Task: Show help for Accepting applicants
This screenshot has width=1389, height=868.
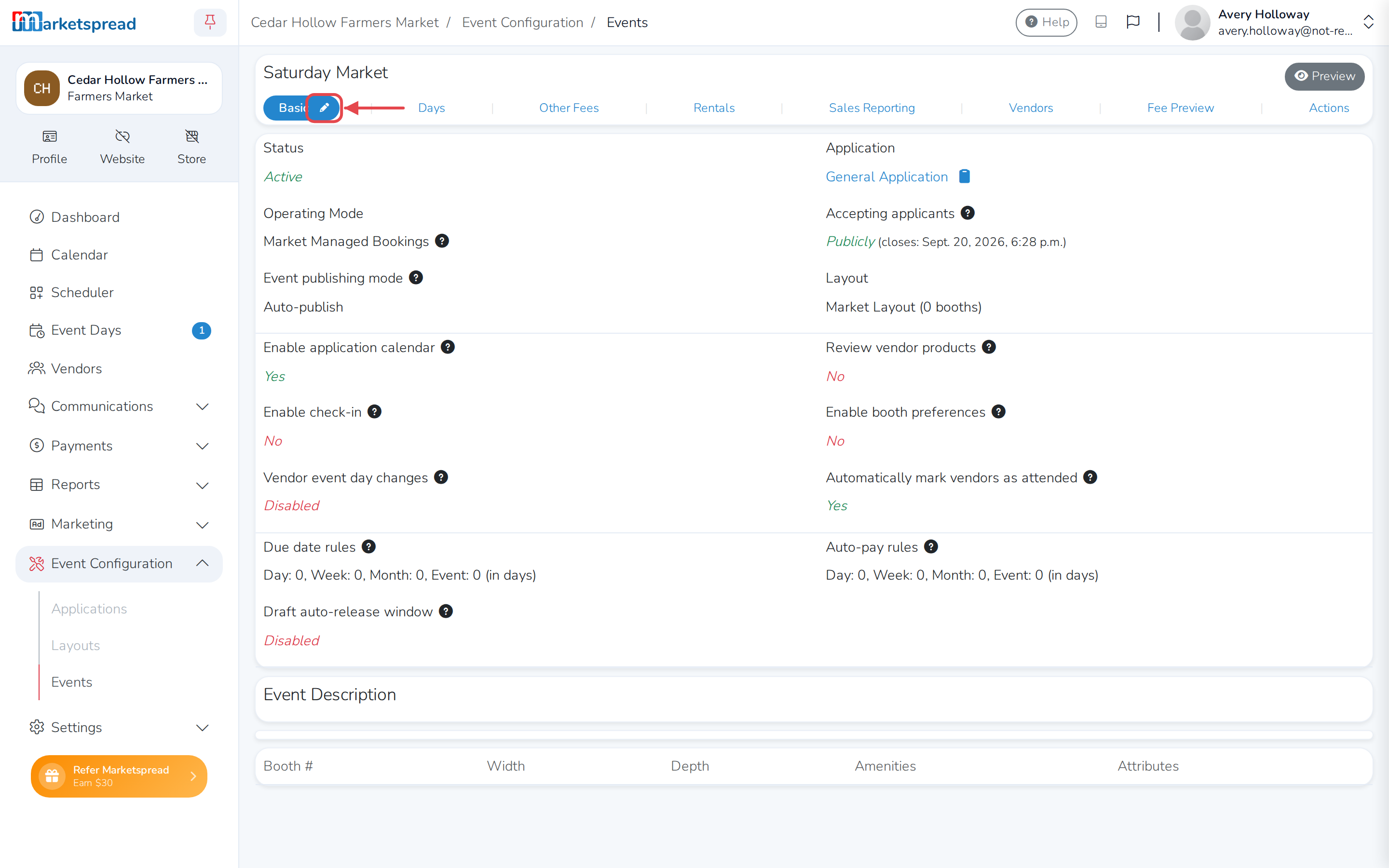Action: pos(967,213)
